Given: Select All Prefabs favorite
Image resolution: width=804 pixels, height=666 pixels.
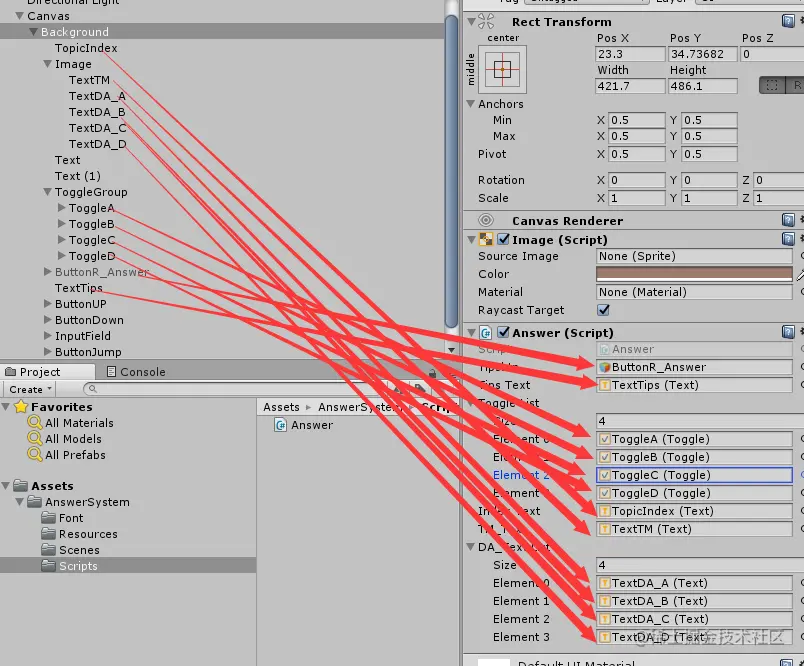Looking at the screenshot, I should click(x=75, y=455).
